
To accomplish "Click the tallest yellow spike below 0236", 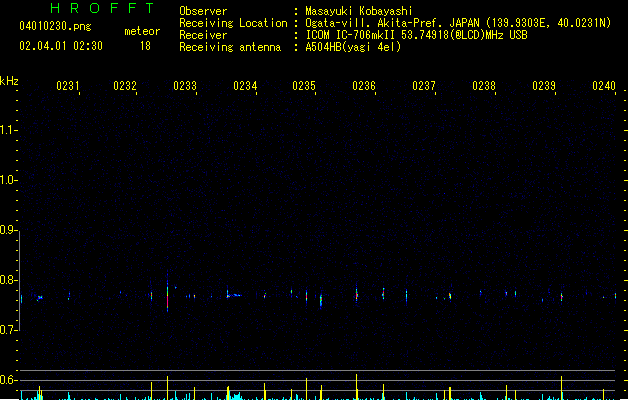I will (x=356, y=387).
